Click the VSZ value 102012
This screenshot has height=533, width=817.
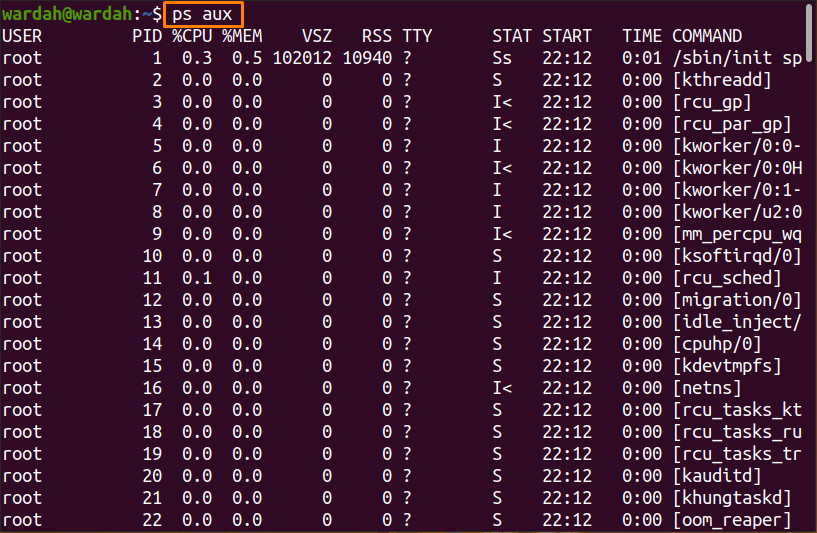[x=302, y=58]
